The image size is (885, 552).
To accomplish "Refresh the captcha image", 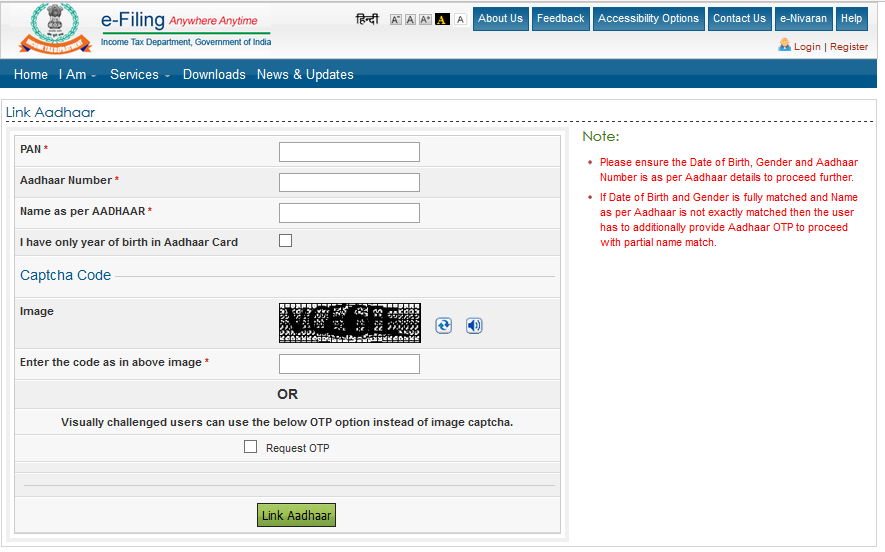I will point(444,326).
